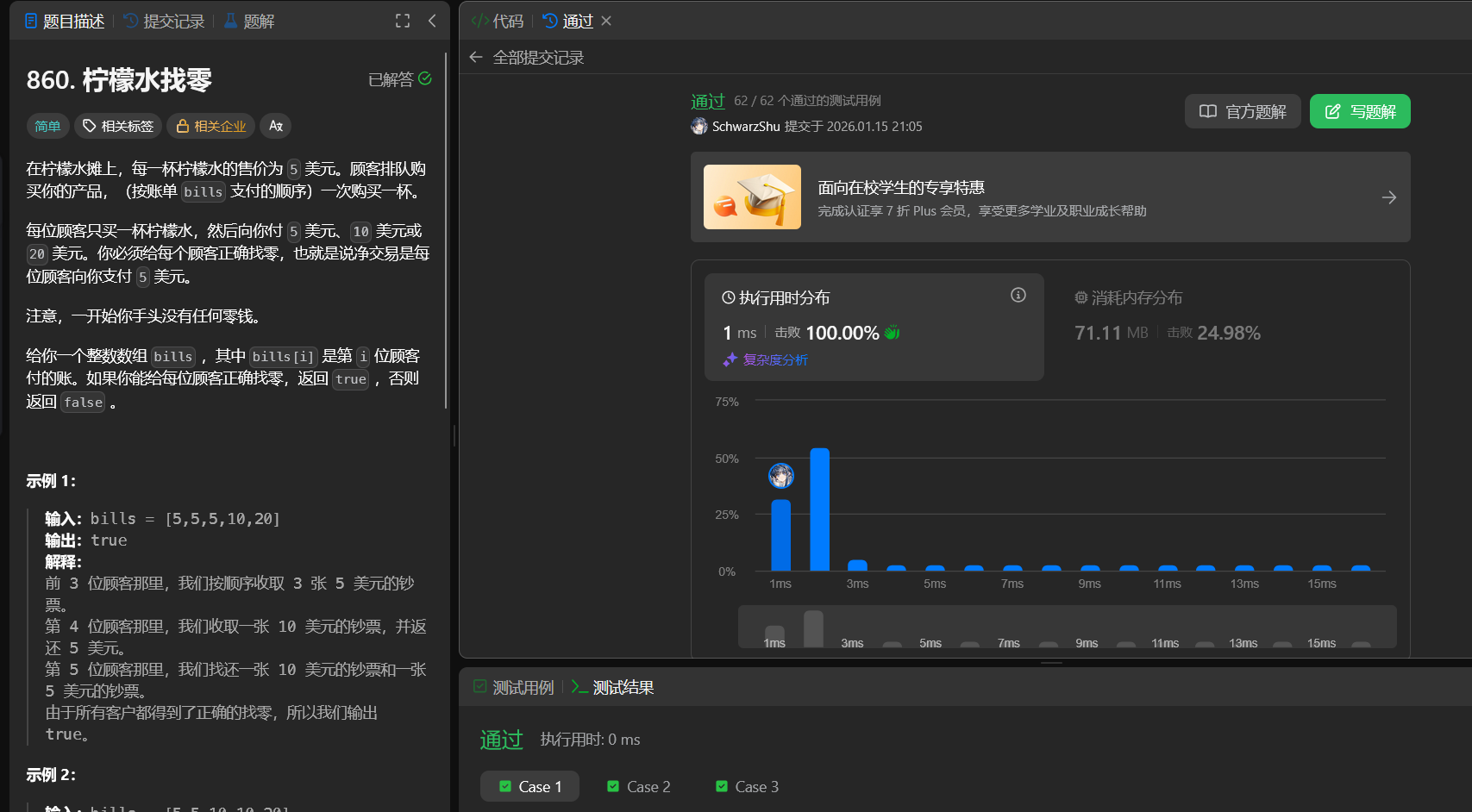The height and width of the screenshot is (812, 1472).
Task: Select Case 3 test case
Action: [x=747, y=787]
